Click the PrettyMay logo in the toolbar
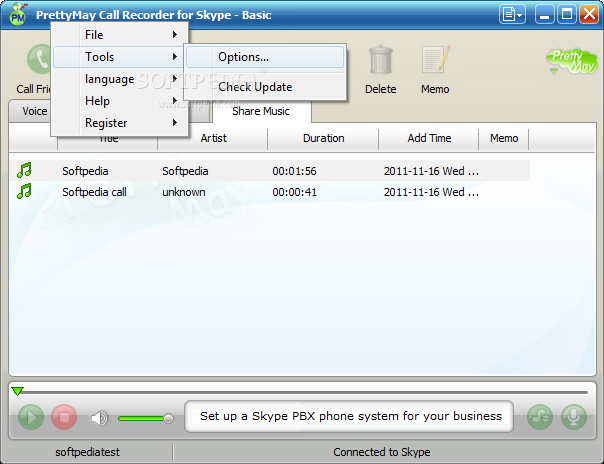 [572, 62]
